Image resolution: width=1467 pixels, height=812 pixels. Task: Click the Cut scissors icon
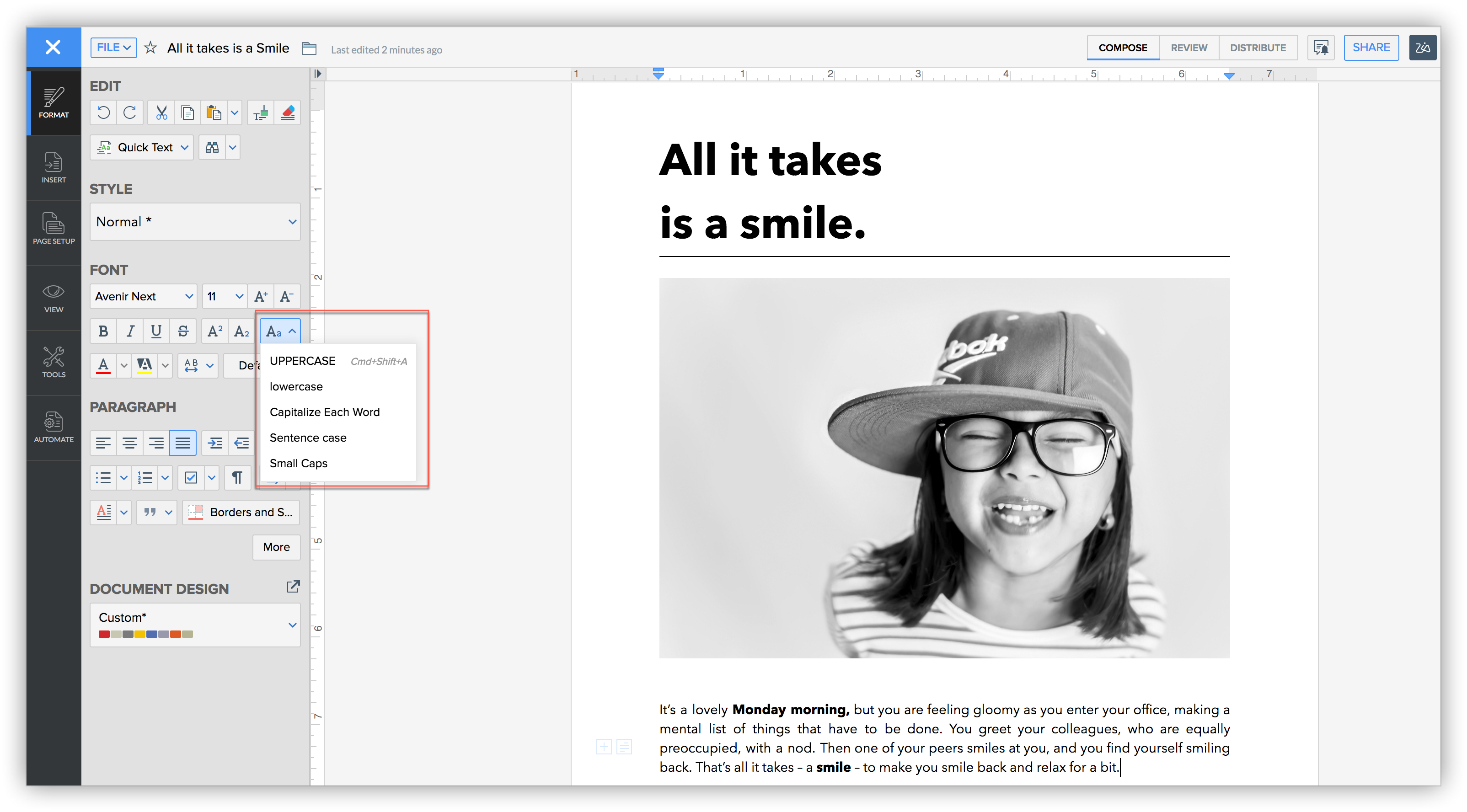pyautogui.click(x=161, y=113)
